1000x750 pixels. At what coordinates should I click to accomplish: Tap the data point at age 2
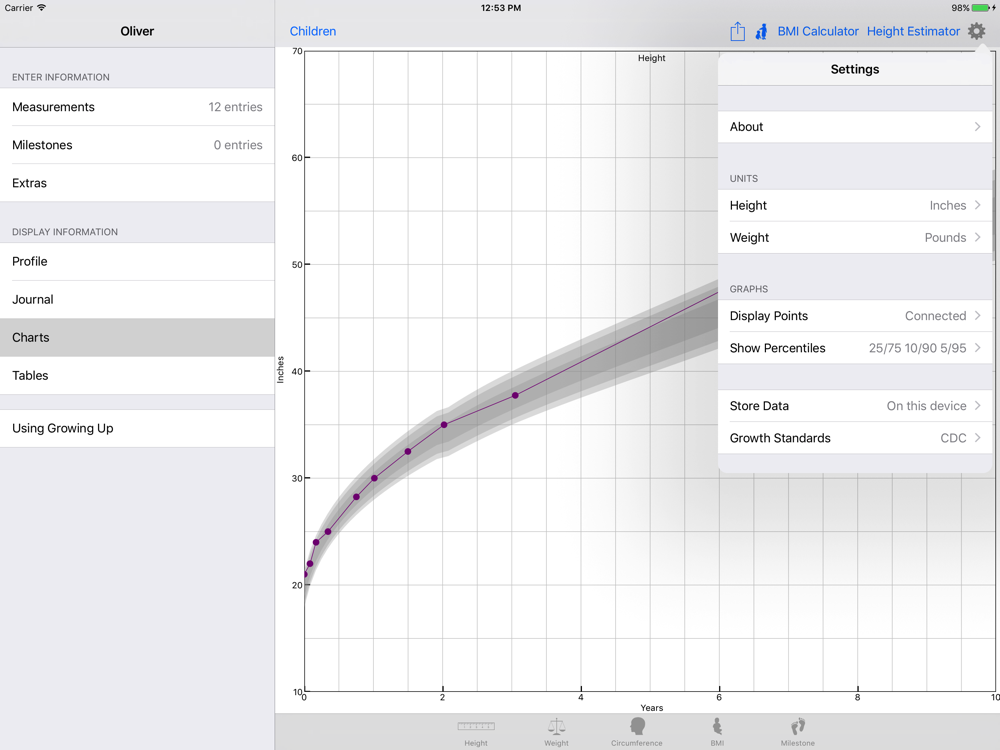[x=444, y=425]
